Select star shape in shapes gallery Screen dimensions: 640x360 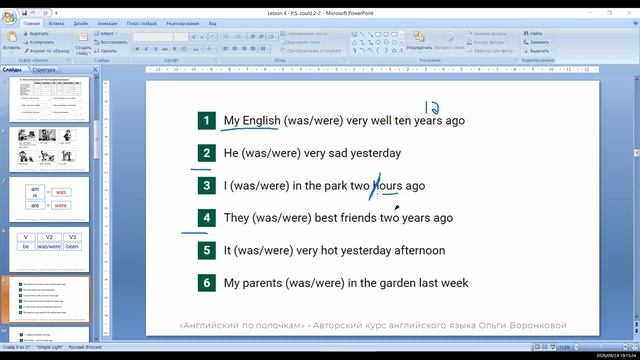point(394,51)
